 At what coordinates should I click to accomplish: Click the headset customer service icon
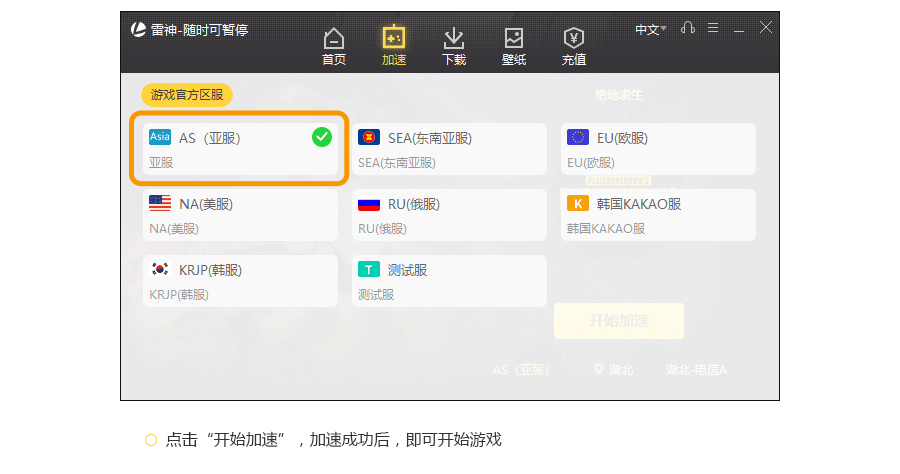[688, 28]
